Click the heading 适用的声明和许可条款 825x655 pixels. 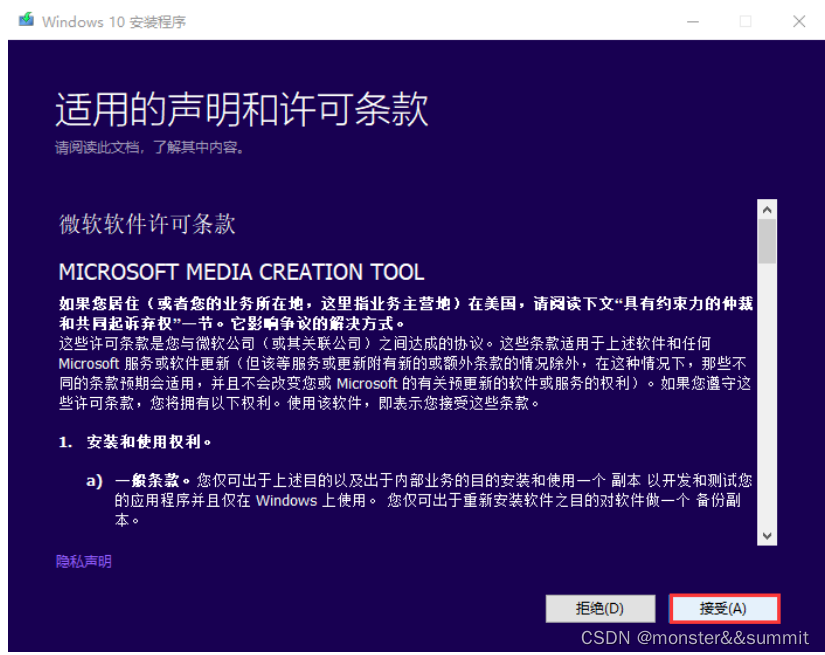tap(242, 109)
